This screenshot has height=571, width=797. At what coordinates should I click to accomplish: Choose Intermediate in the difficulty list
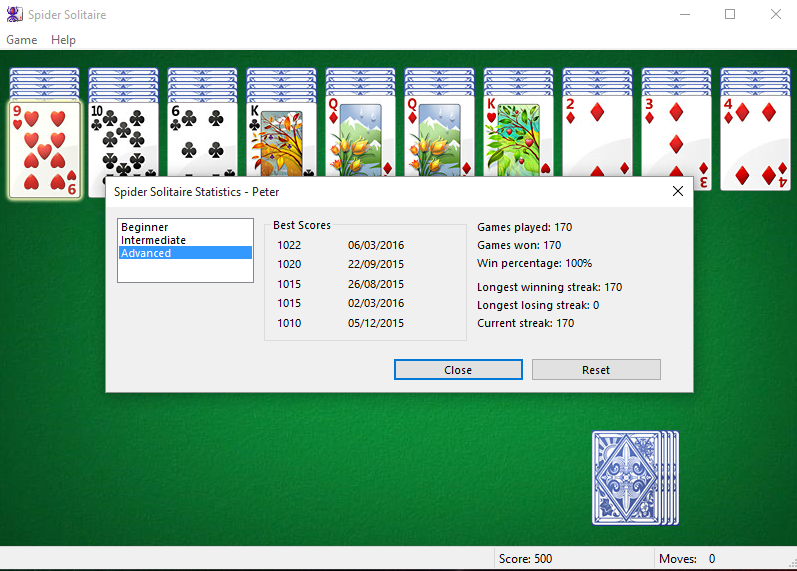pos(153,240)
